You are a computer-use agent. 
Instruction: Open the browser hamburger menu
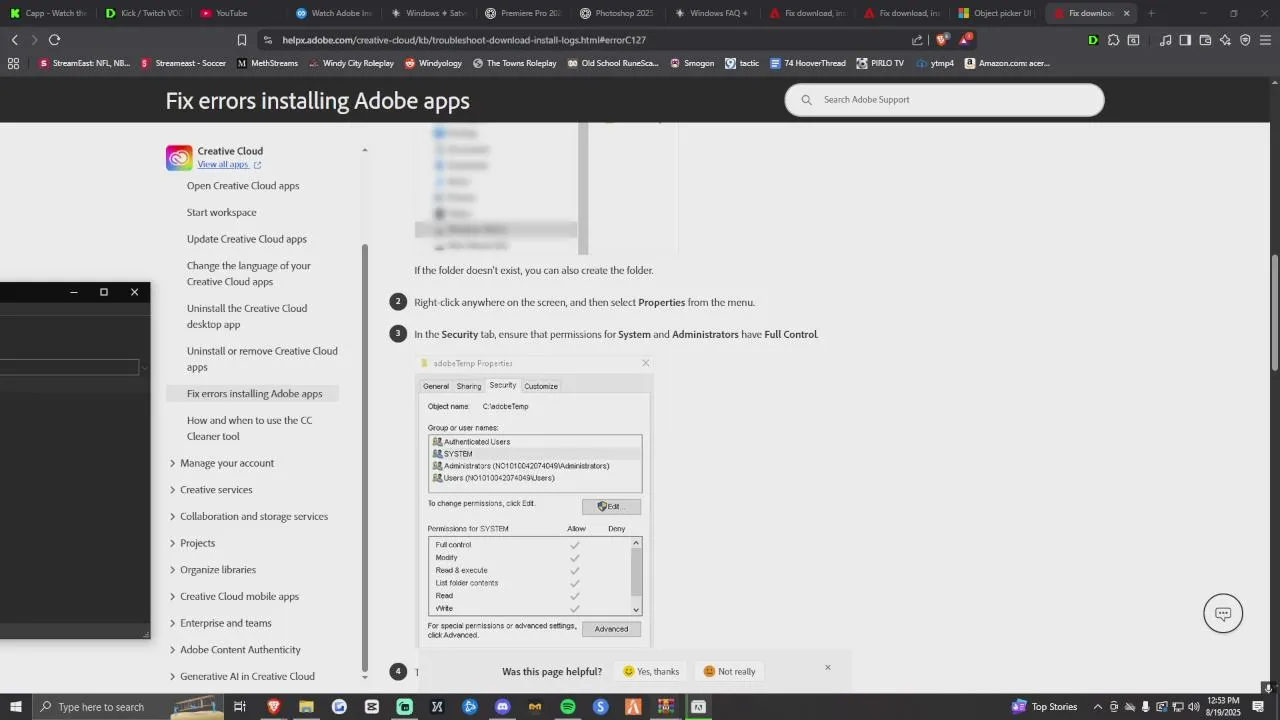(x=1266, y=40)
